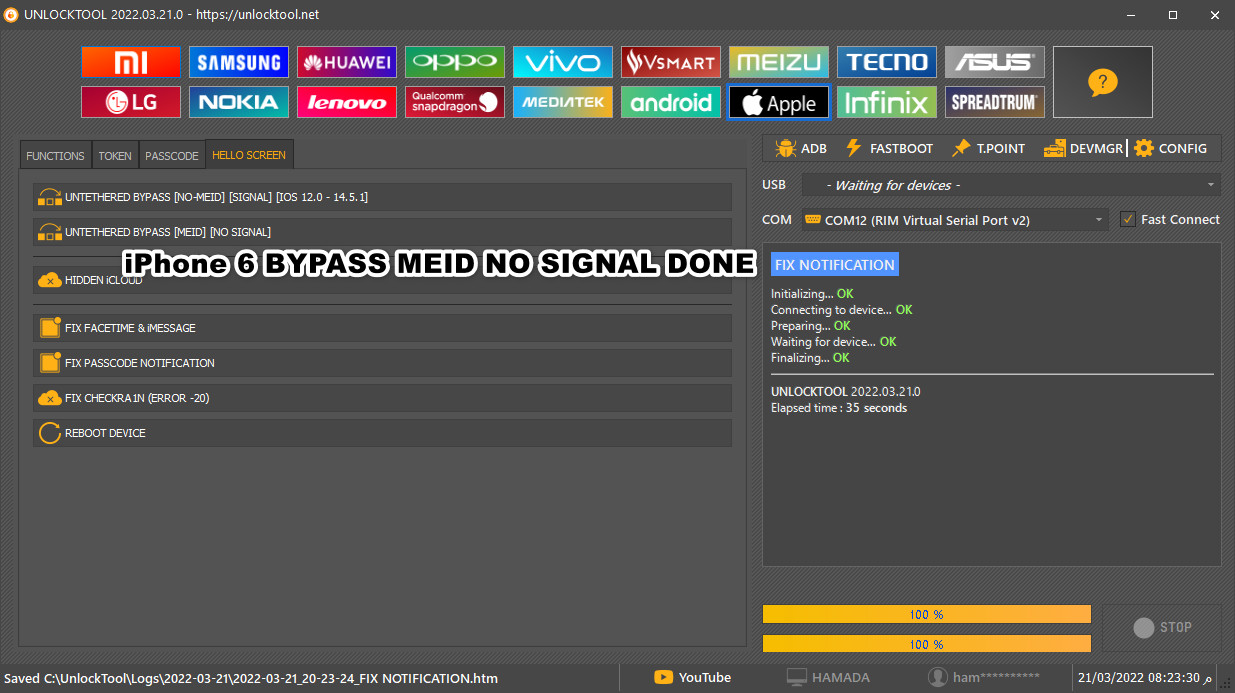Switch to the HELLO SCREEN tab
The height and width of the screenshot is (693, 1235).
click(x=249, y=155)
